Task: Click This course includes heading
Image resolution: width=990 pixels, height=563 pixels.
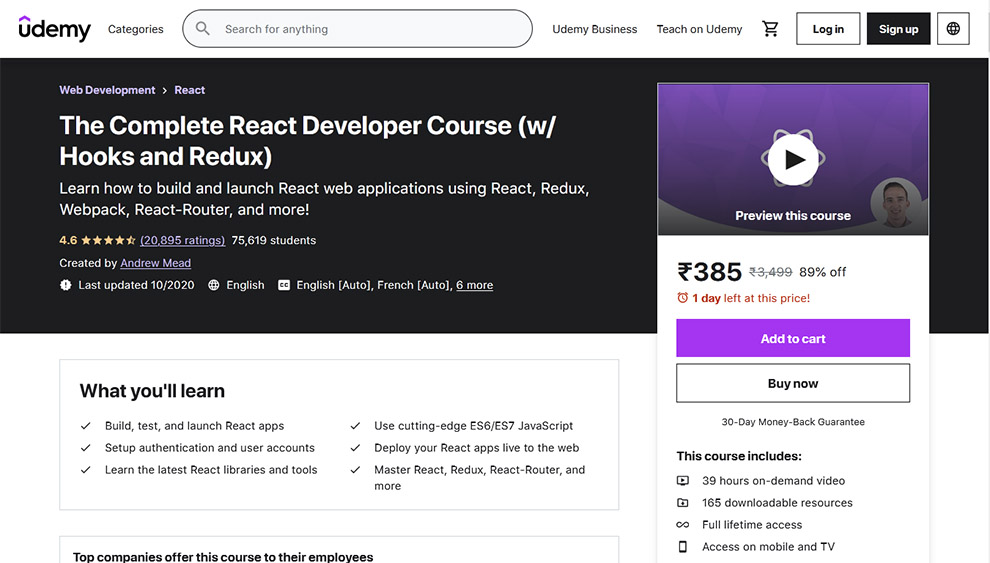Action: 739,456
